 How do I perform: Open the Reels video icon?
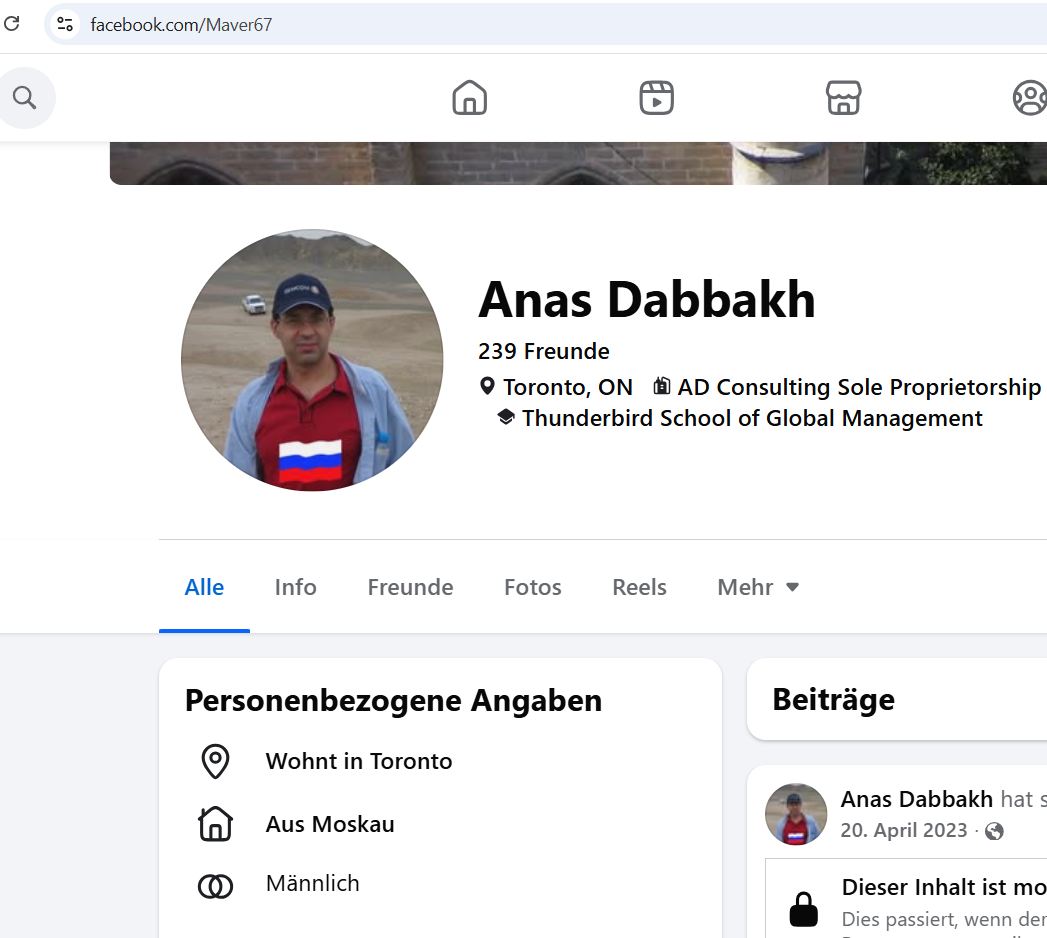tap(656, 97)
